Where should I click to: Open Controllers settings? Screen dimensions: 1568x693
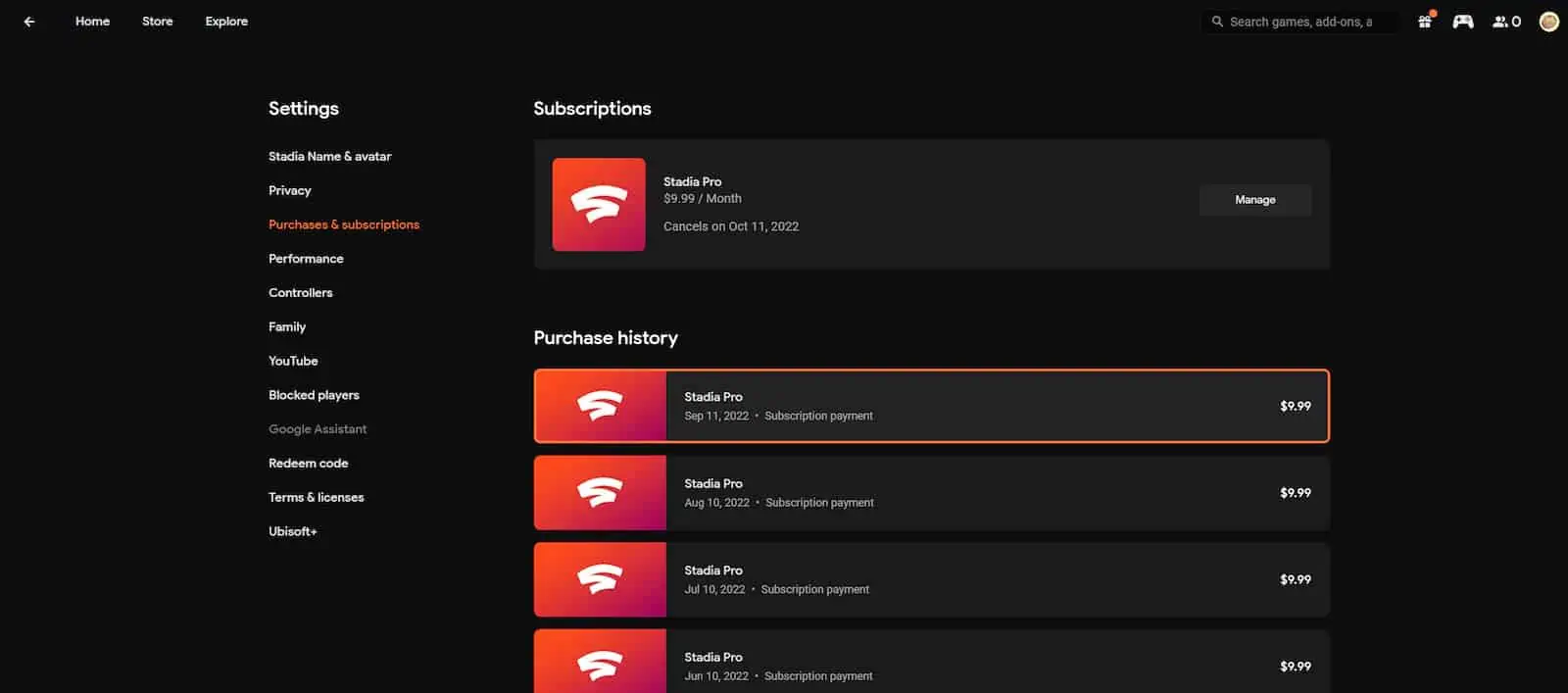tap(301, 293)
